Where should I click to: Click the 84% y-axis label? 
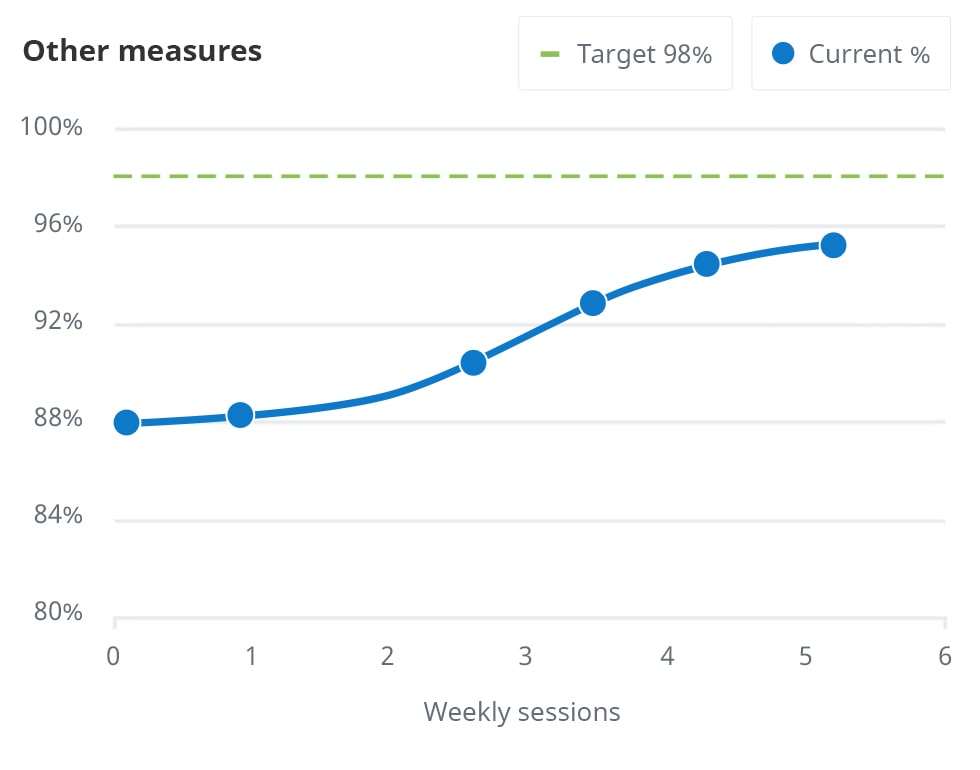tap(55, 516)
